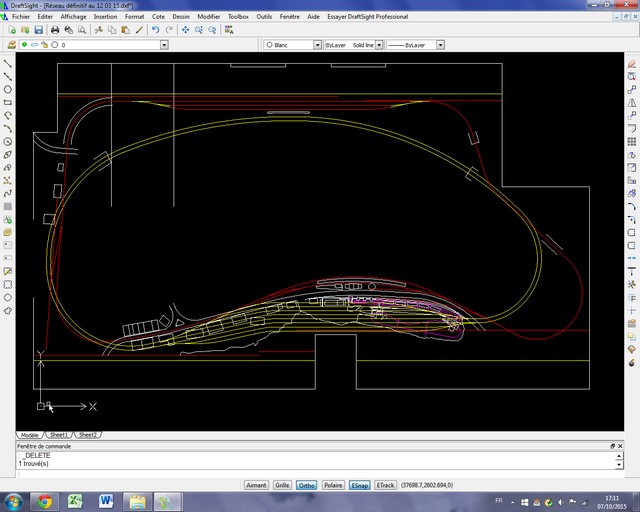Toggle layer 0 visibility green dot
The image size is (640, 512).
tap(24, 45)
